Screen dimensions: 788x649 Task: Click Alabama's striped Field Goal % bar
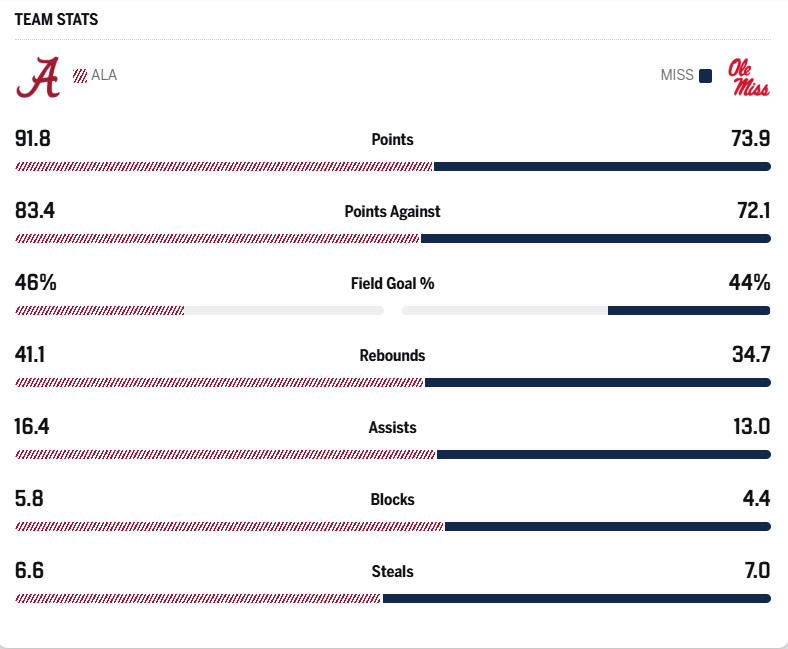[100, 311]
